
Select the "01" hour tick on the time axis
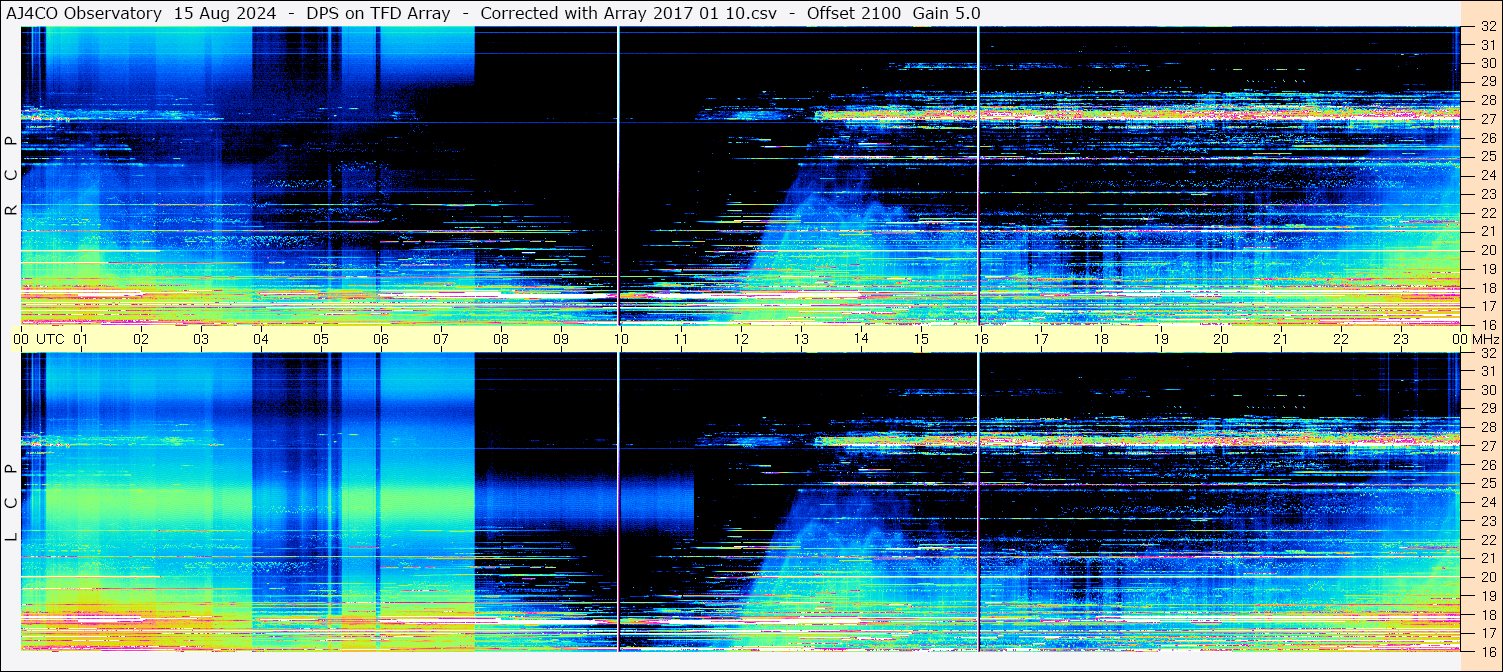(81, 339)
